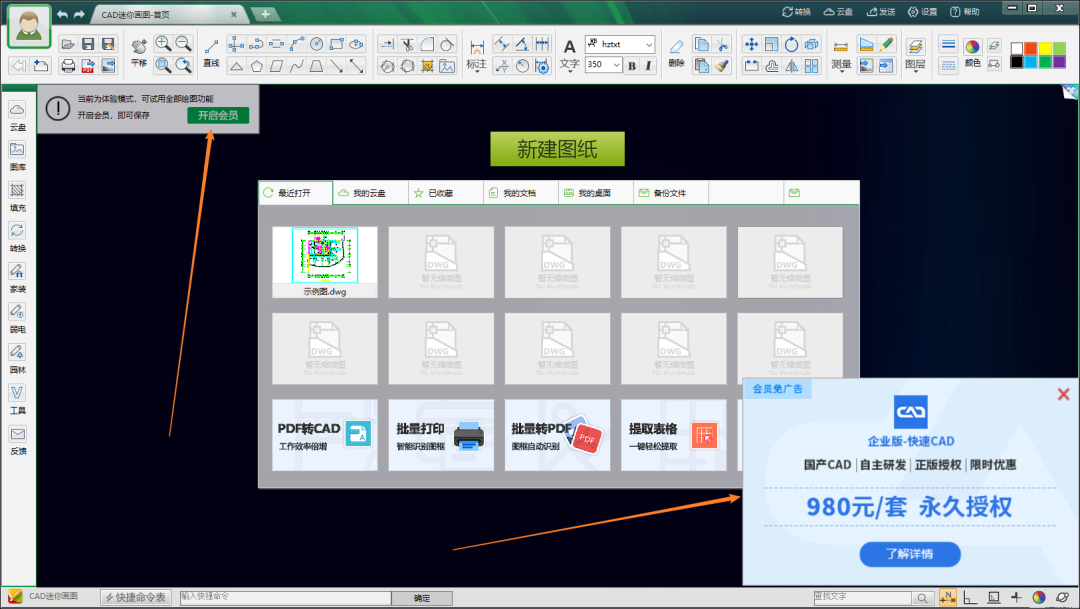Focus the 查找文字 search field

pyautogui.click(x=862, y=597)
